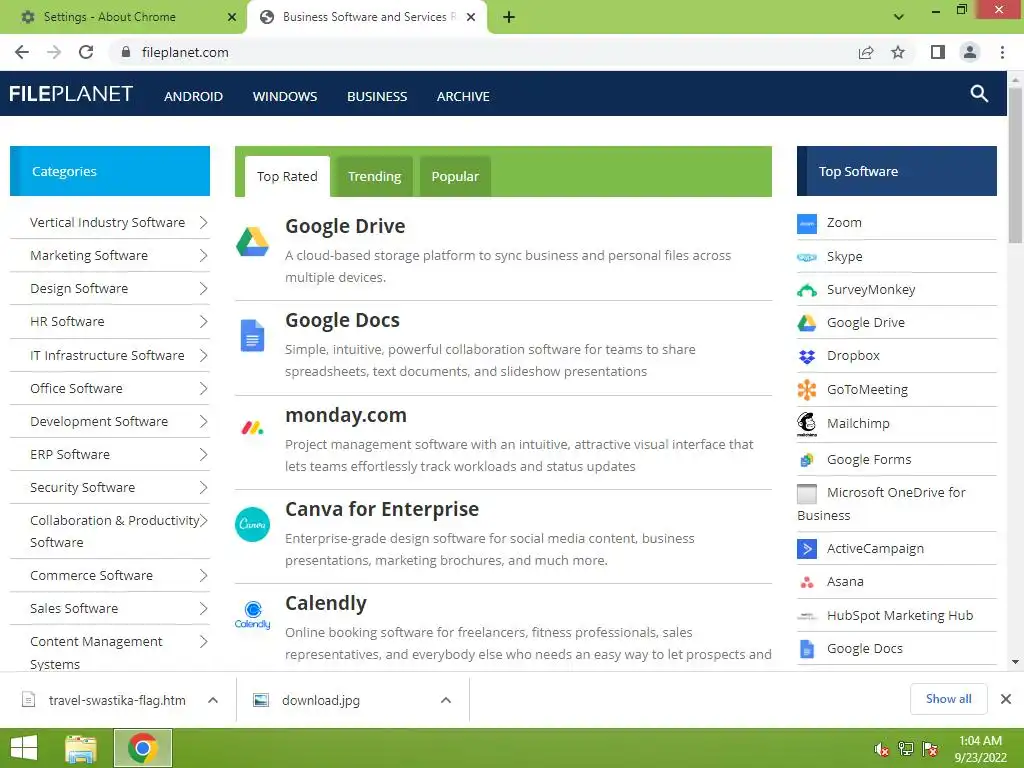Image resolution: width=1024 pixels, height=768 pixels.
Task: Open options arrow for travel-swastika-flag.htm download
Action: tap(213, 700)
